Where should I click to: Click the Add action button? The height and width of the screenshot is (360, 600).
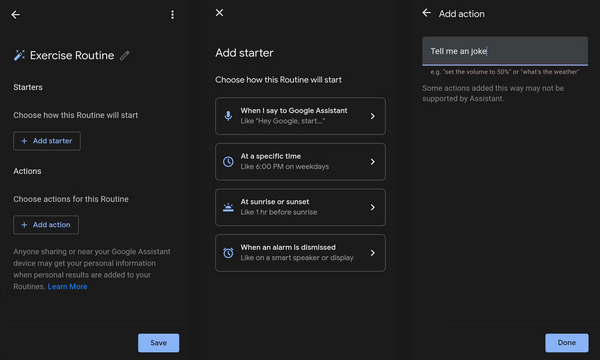click(x=46, y=225)
